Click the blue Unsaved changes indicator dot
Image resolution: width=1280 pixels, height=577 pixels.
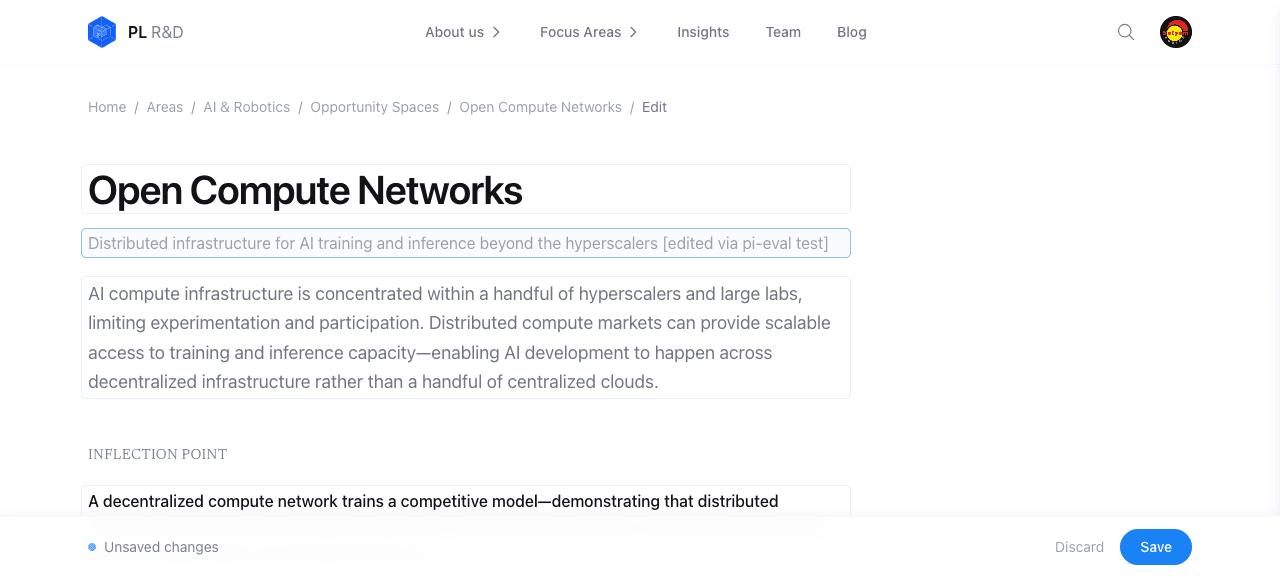[x=92, y=547]
